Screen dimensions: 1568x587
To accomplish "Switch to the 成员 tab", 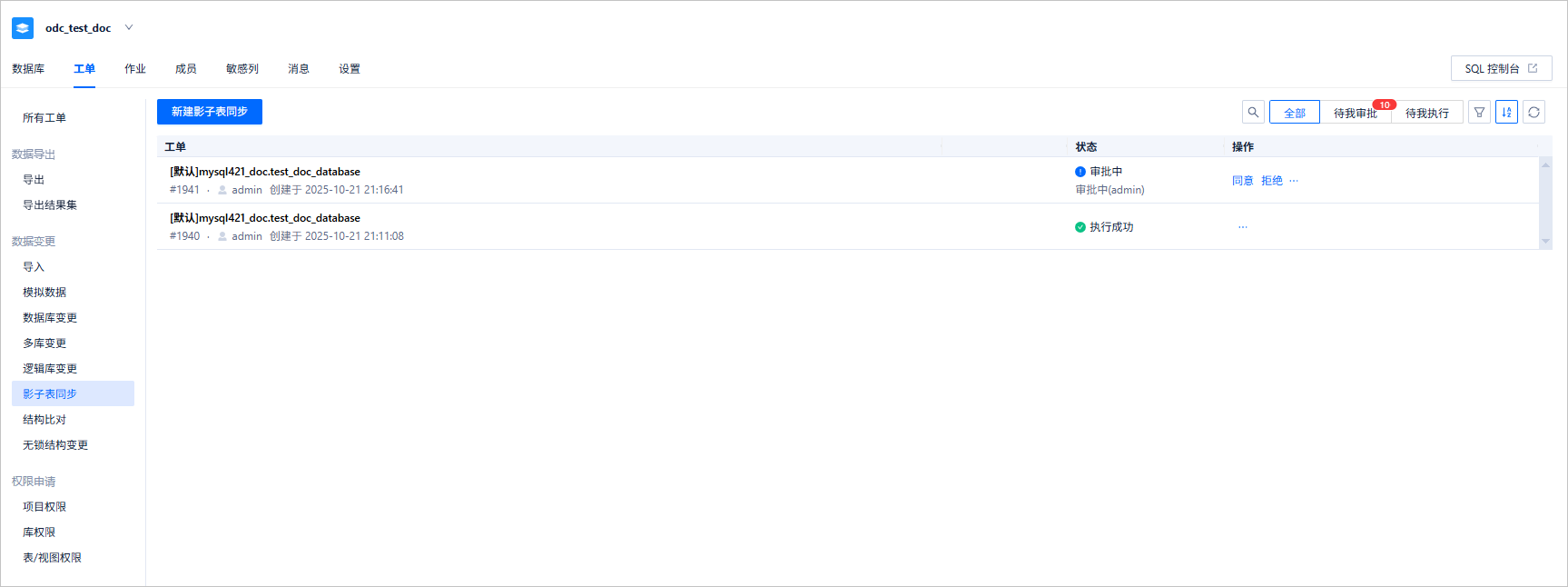I will click(x=186, y=69).
